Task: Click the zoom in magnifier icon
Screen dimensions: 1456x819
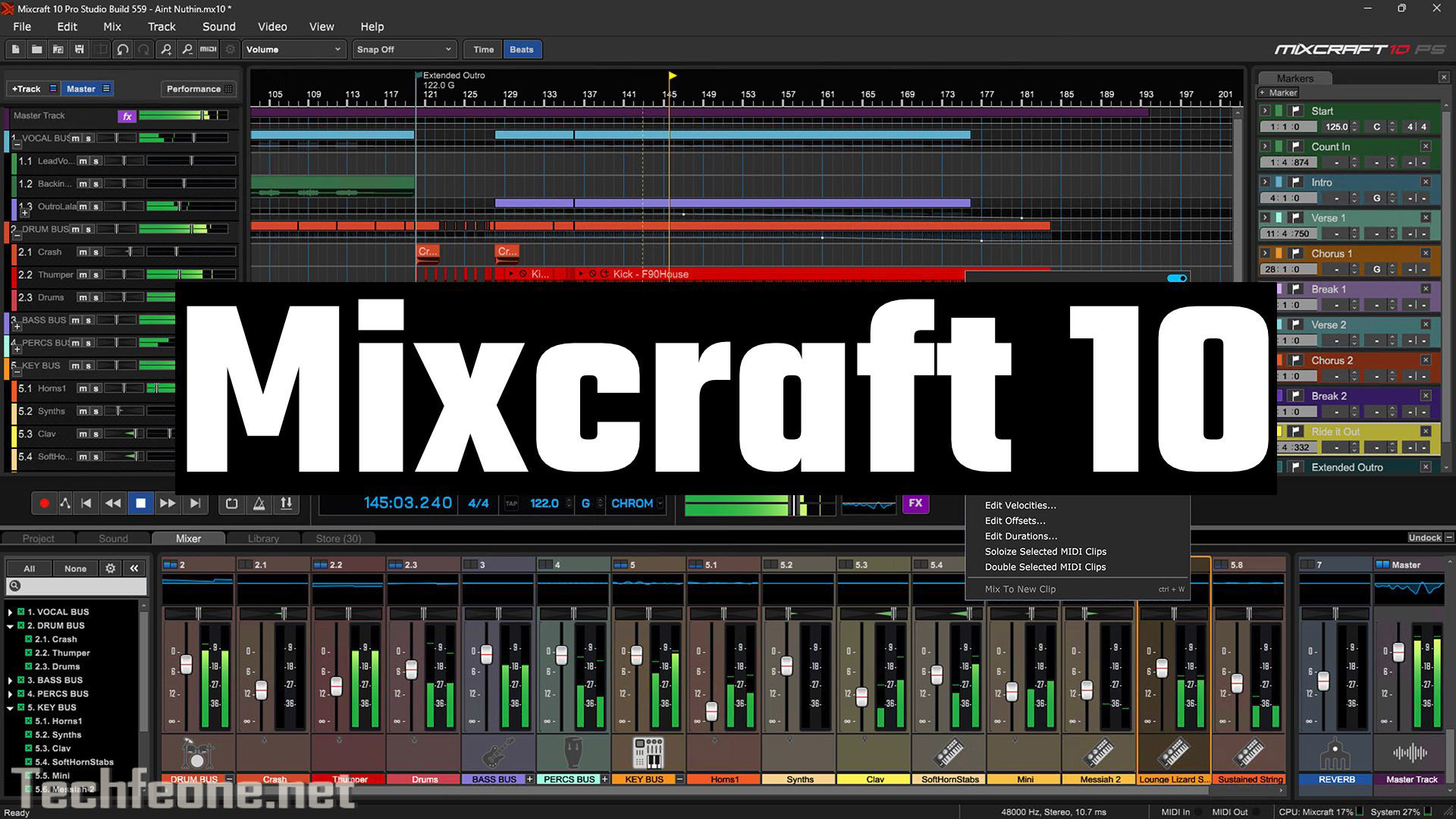Action: point(166,49)
